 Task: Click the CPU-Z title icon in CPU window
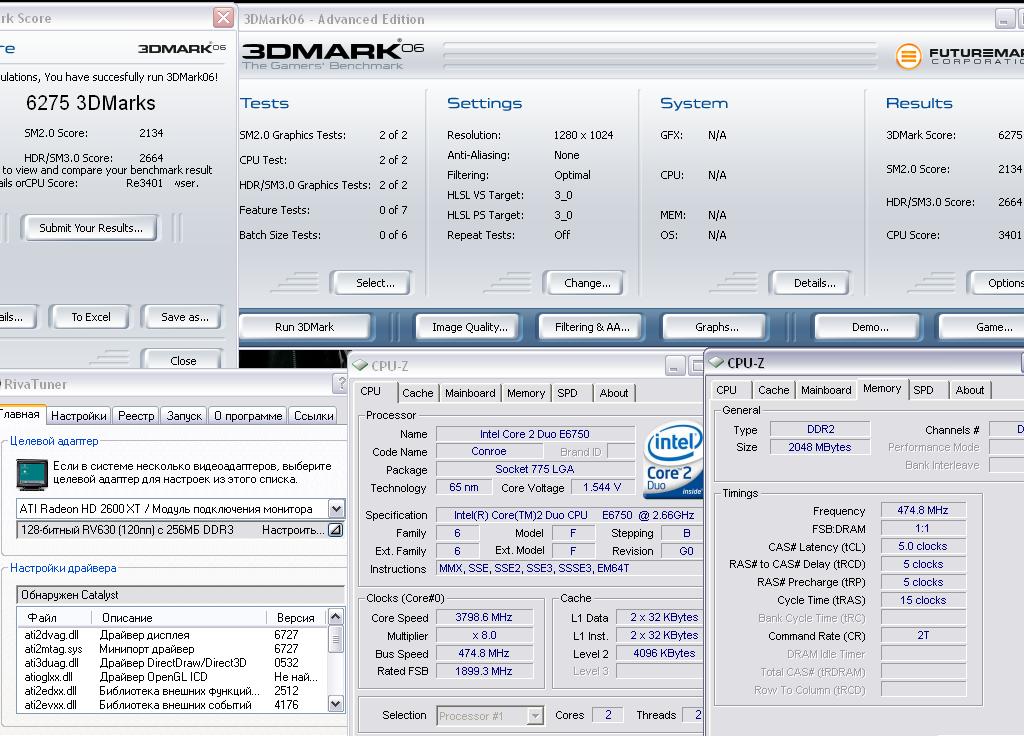point(360,366)
